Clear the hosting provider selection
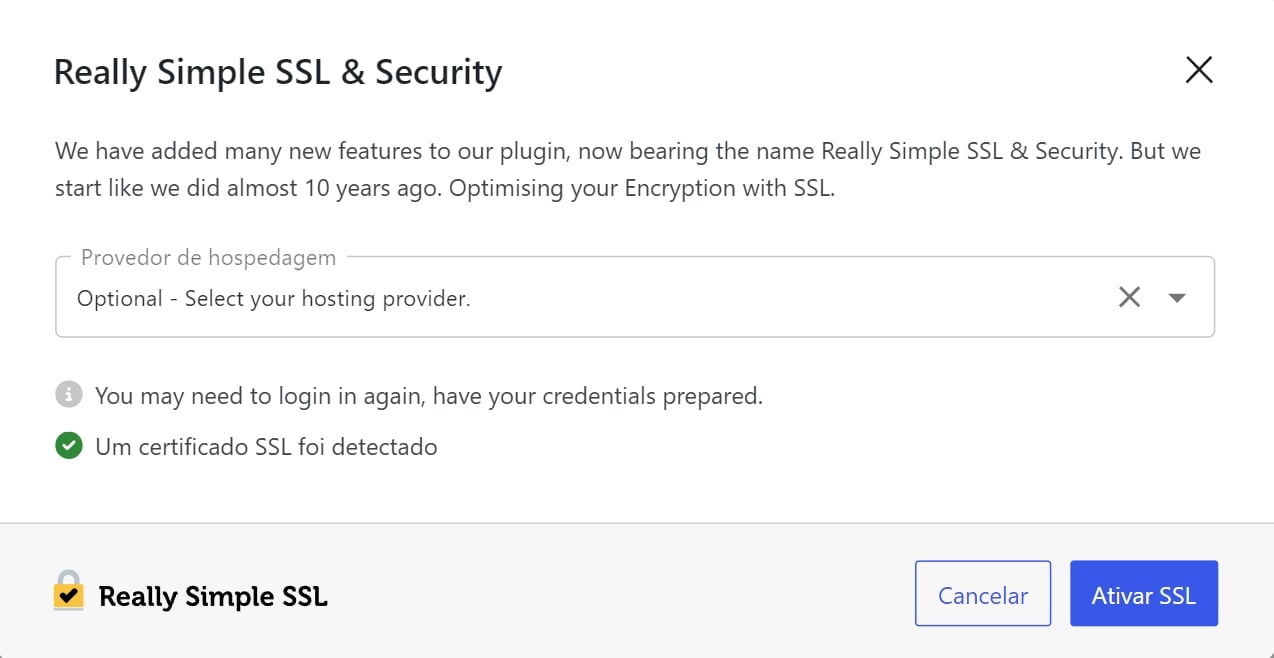The height and width of the screenshot is (658, 1274). 1129,297
